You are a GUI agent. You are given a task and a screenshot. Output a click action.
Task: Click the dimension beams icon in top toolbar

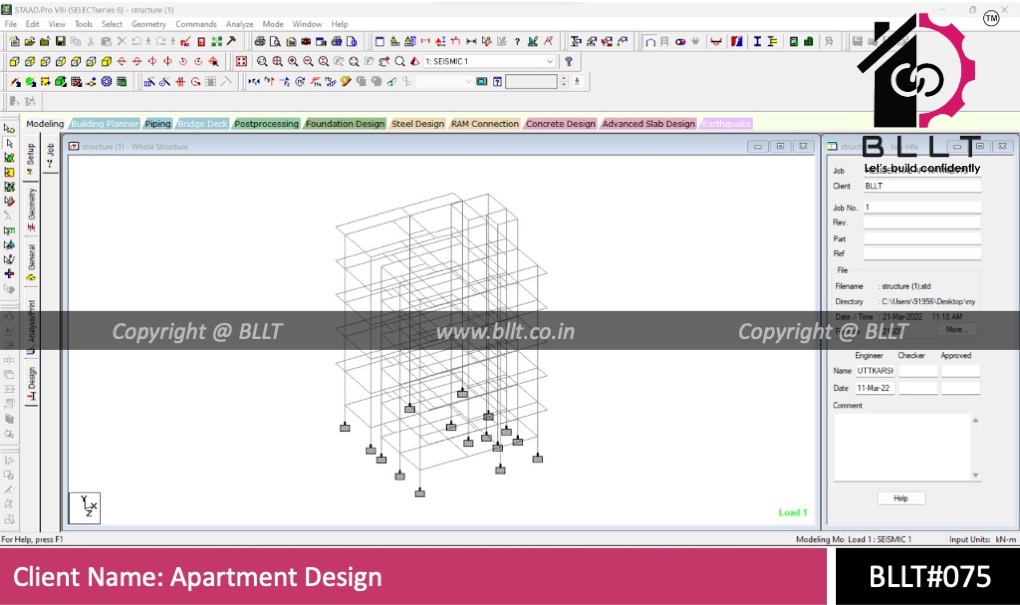tap(471, 42)
